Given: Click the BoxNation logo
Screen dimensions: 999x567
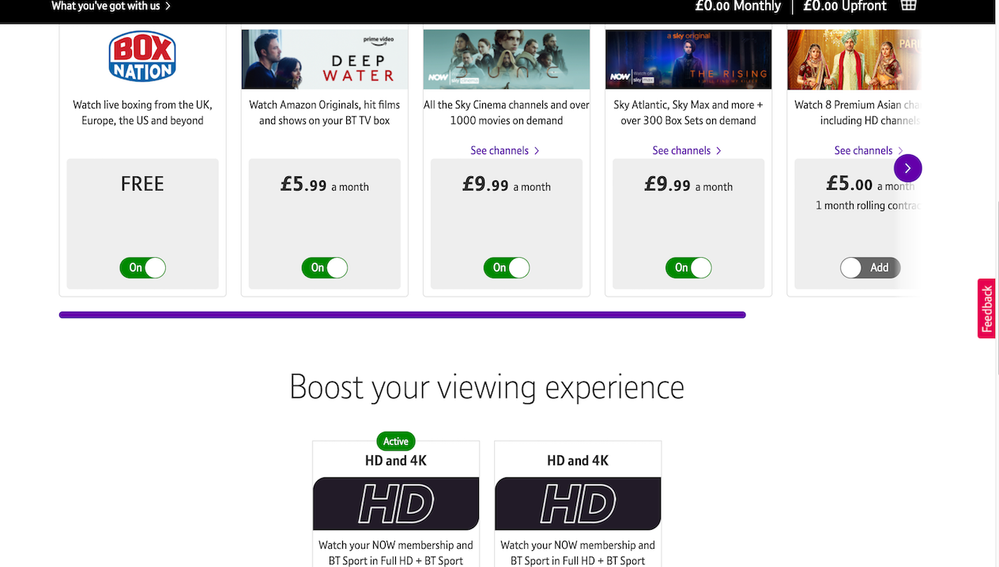Looking at the screenshot, I should pyautogui.click(x=143, y=56).
